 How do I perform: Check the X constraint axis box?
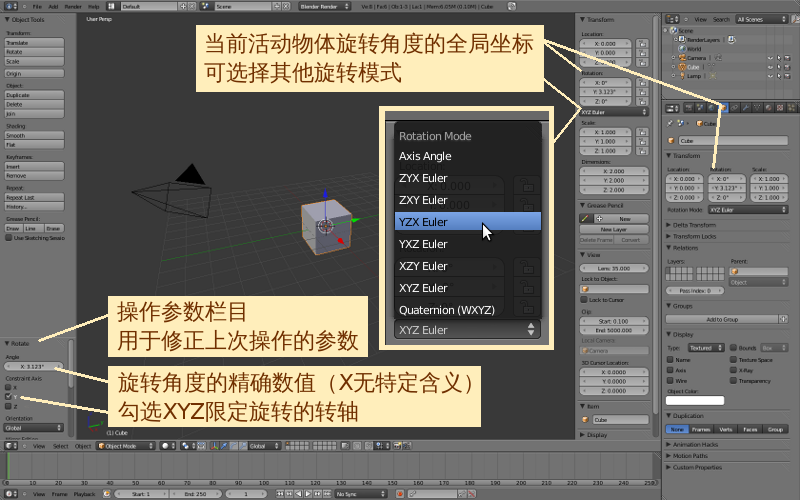coord(8,387)
